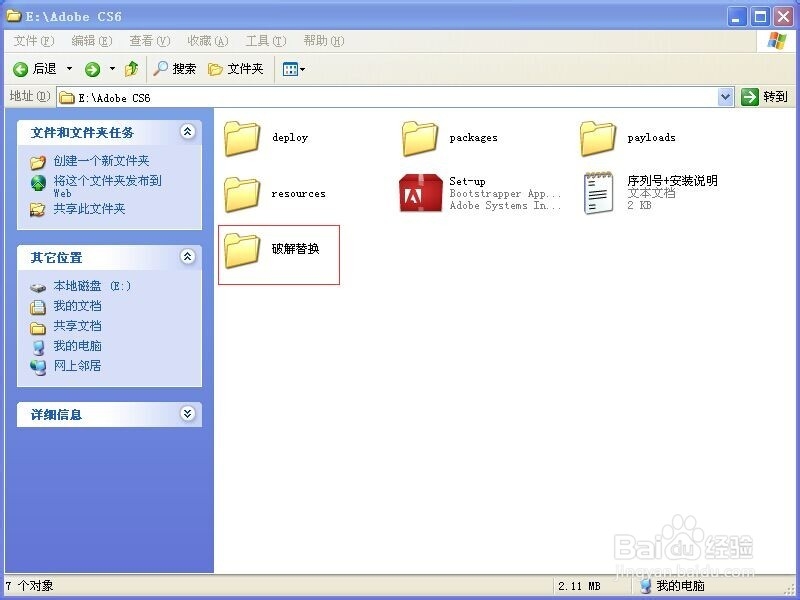
Task: Open the 文件(F) menu
Action: click(34, 41)
